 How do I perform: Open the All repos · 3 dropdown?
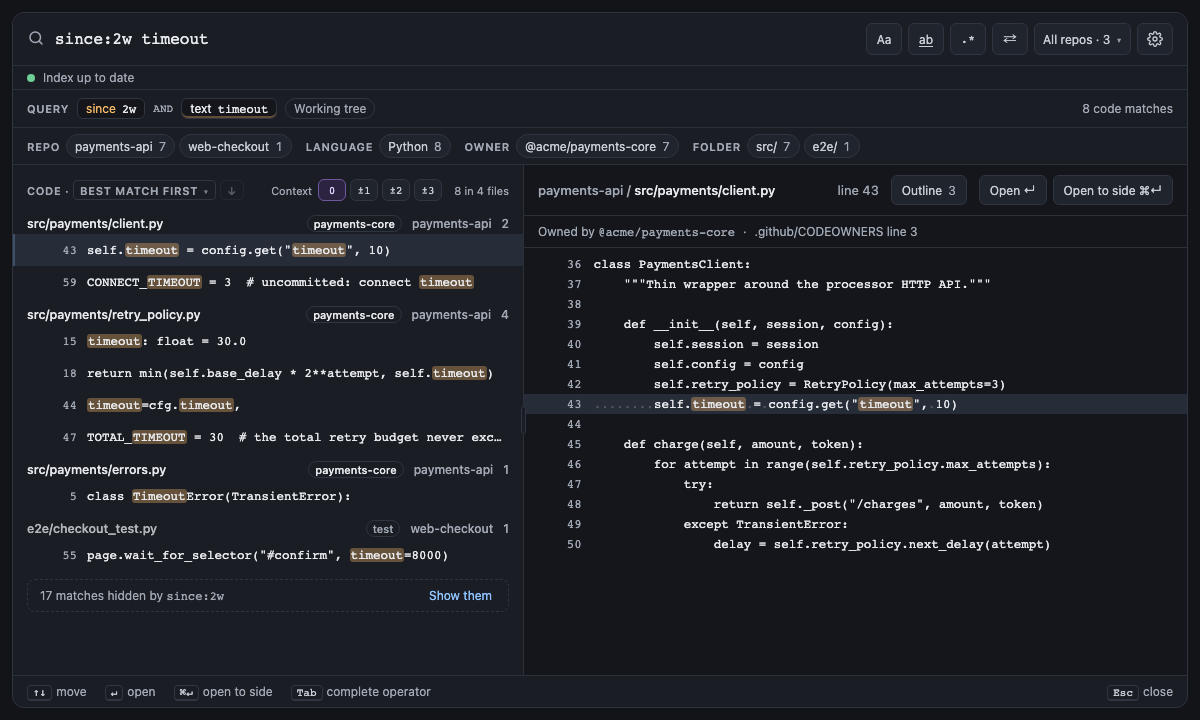1082,39
